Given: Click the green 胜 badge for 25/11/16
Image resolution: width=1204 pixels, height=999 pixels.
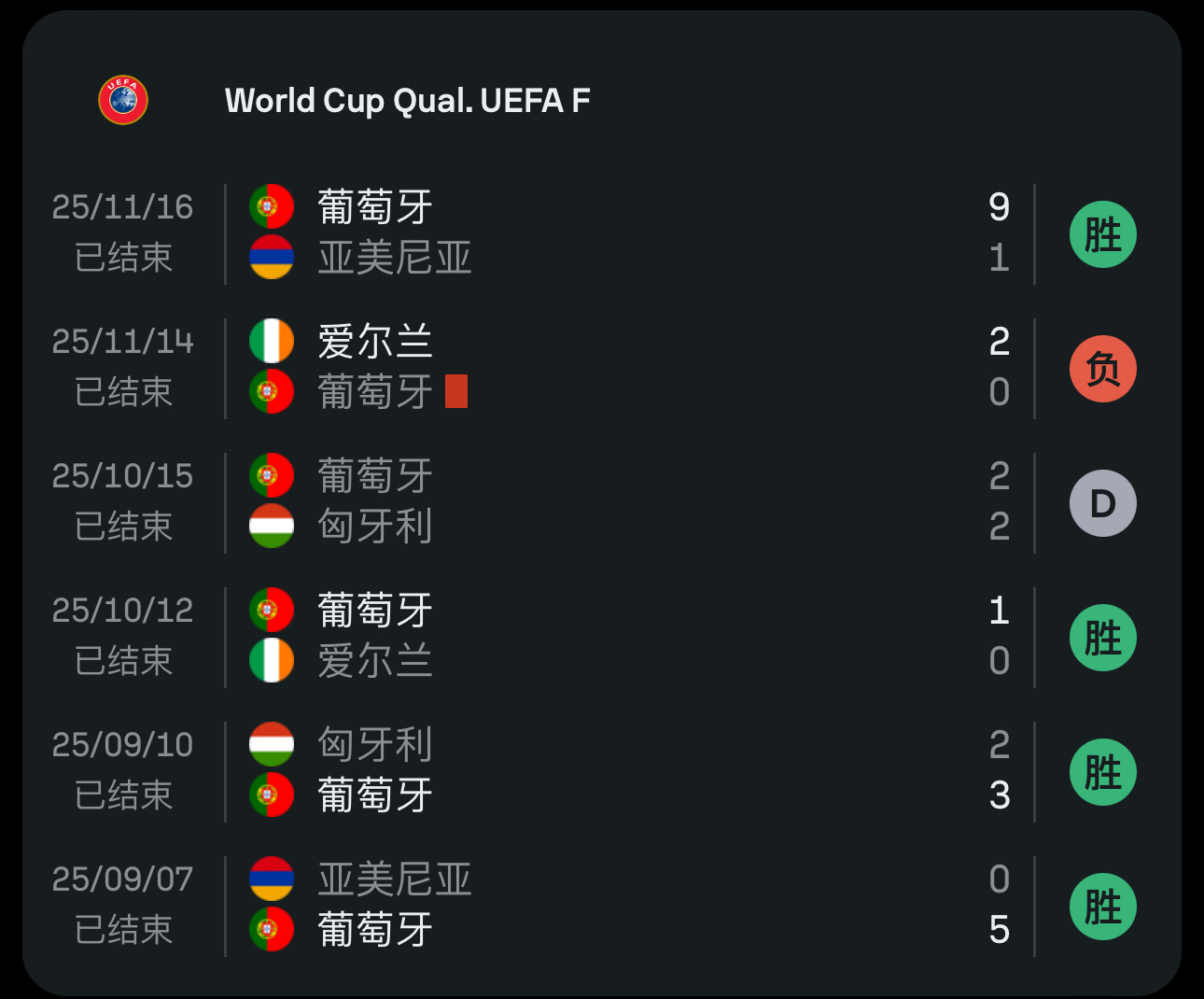Looking at the screenshot, I should pyautogui.click(x=1102, y=234).
